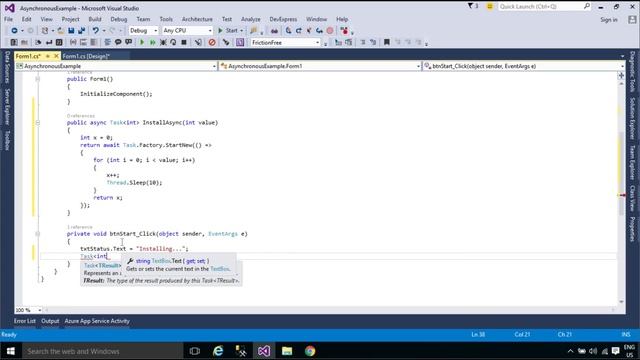The image size is (640, 360).
Task: Click the Restart circular arrow icon
Action: coord(173,42)
